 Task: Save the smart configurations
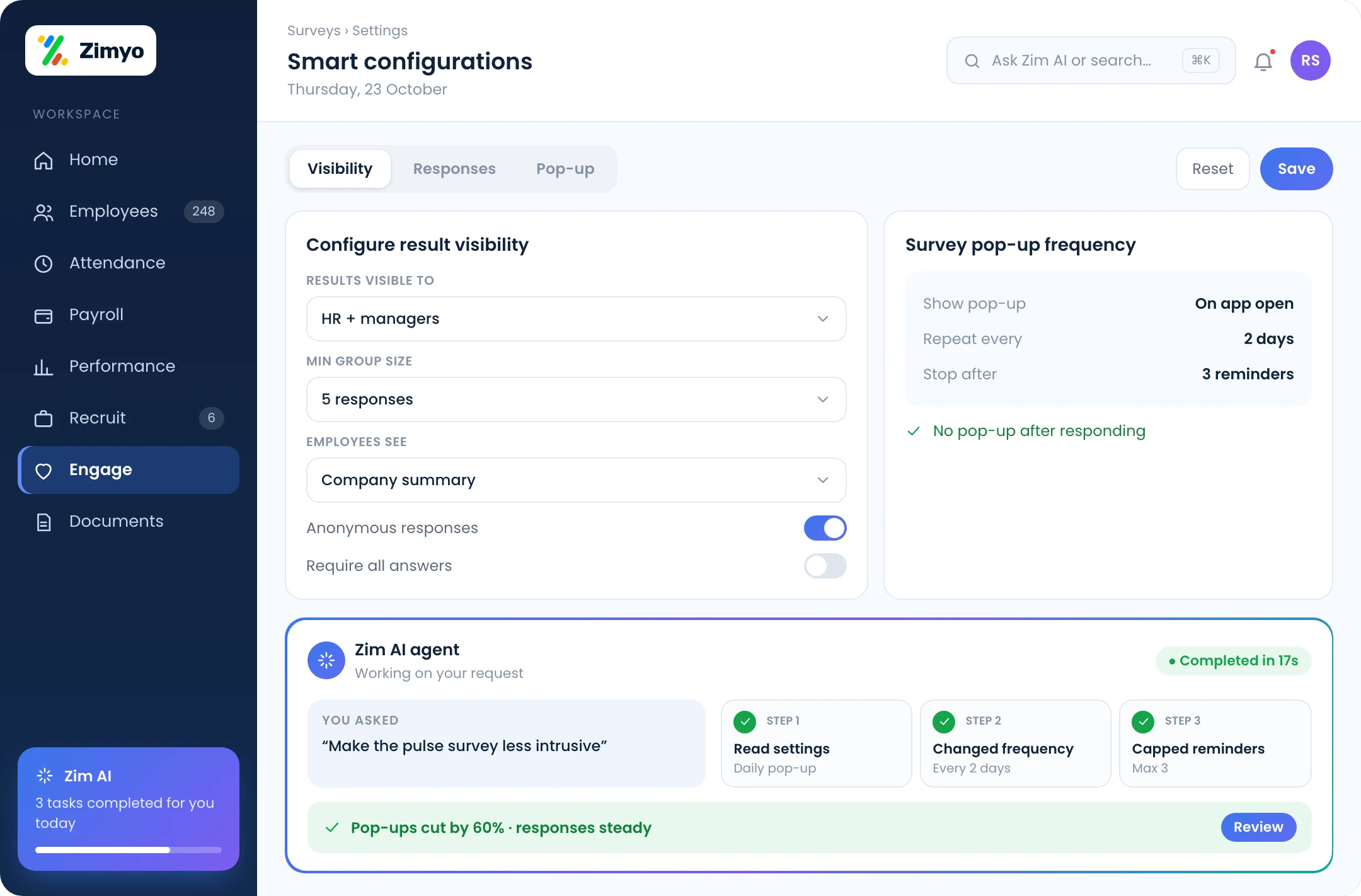1296,169
